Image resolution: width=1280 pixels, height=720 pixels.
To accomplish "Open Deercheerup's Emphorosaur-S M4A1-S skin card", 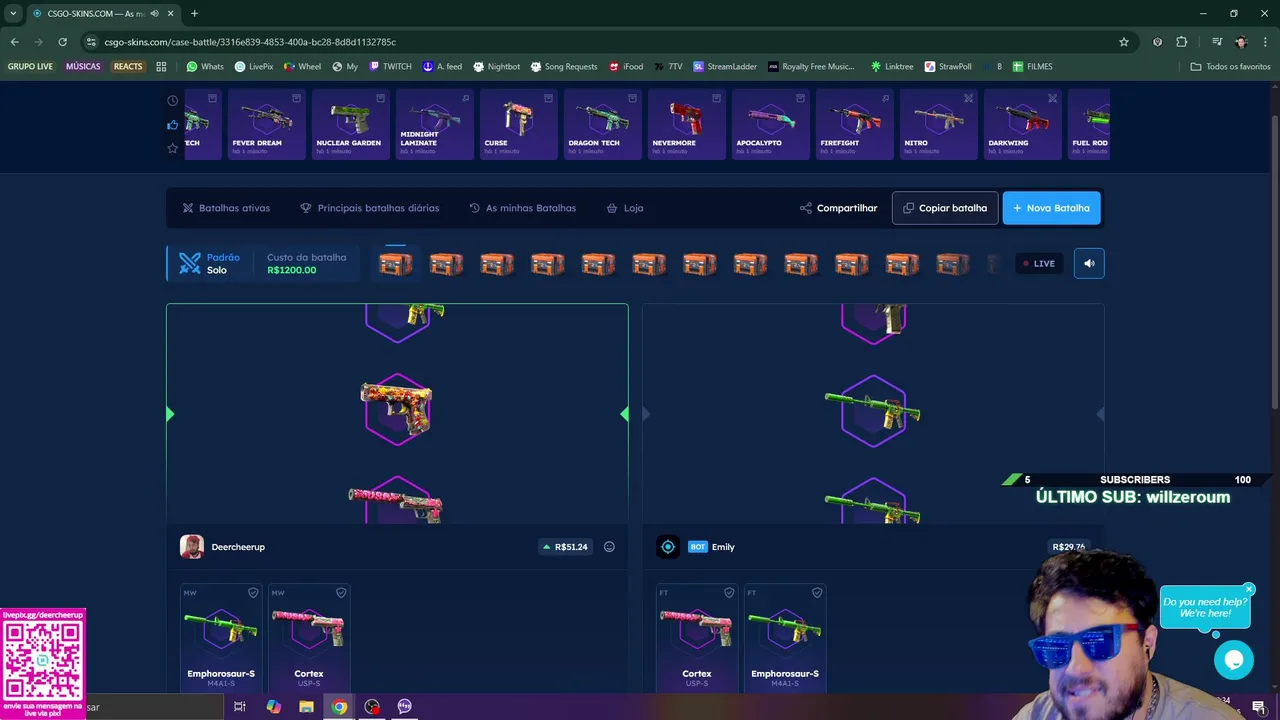I will 221,638.
